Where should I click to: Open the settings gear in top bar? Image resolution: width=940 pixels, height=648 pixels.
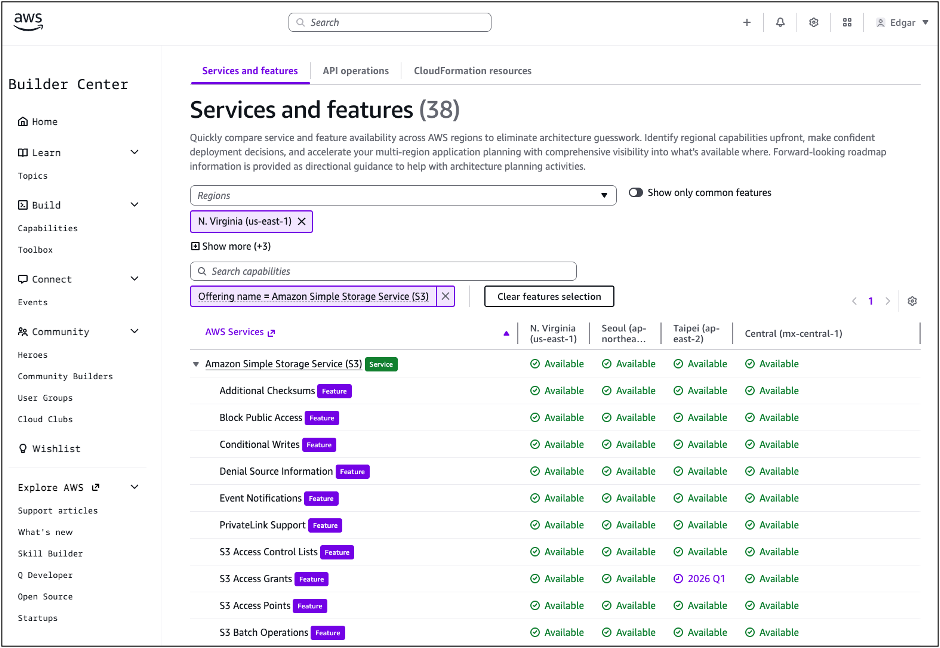(x=814, y=23)
